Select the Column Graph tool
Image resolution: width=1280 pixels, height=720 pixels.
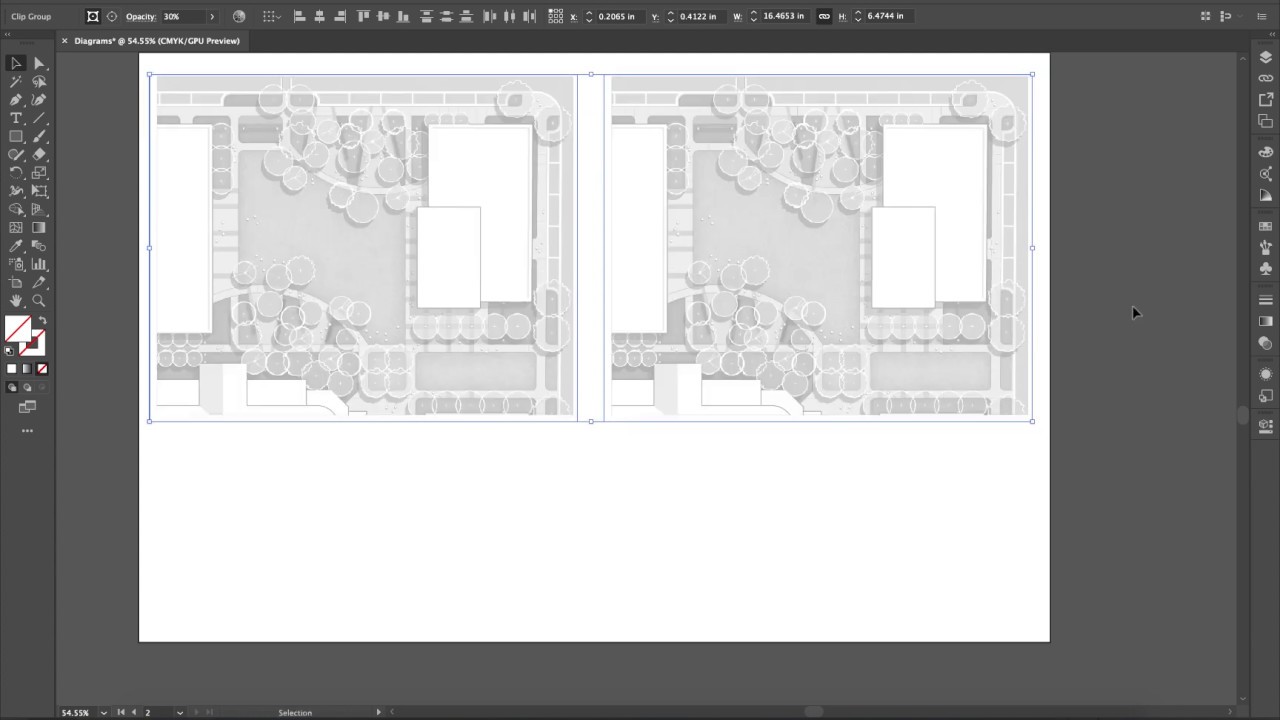39,264
